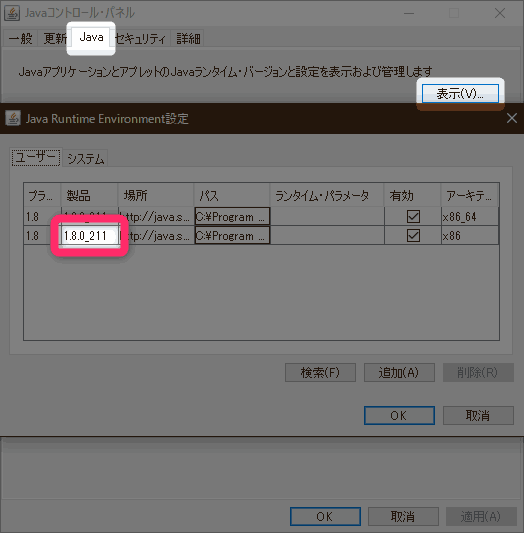Click the ランタイム・パラメータ cell in first row

pyautogui.click(x=327, y=216)
